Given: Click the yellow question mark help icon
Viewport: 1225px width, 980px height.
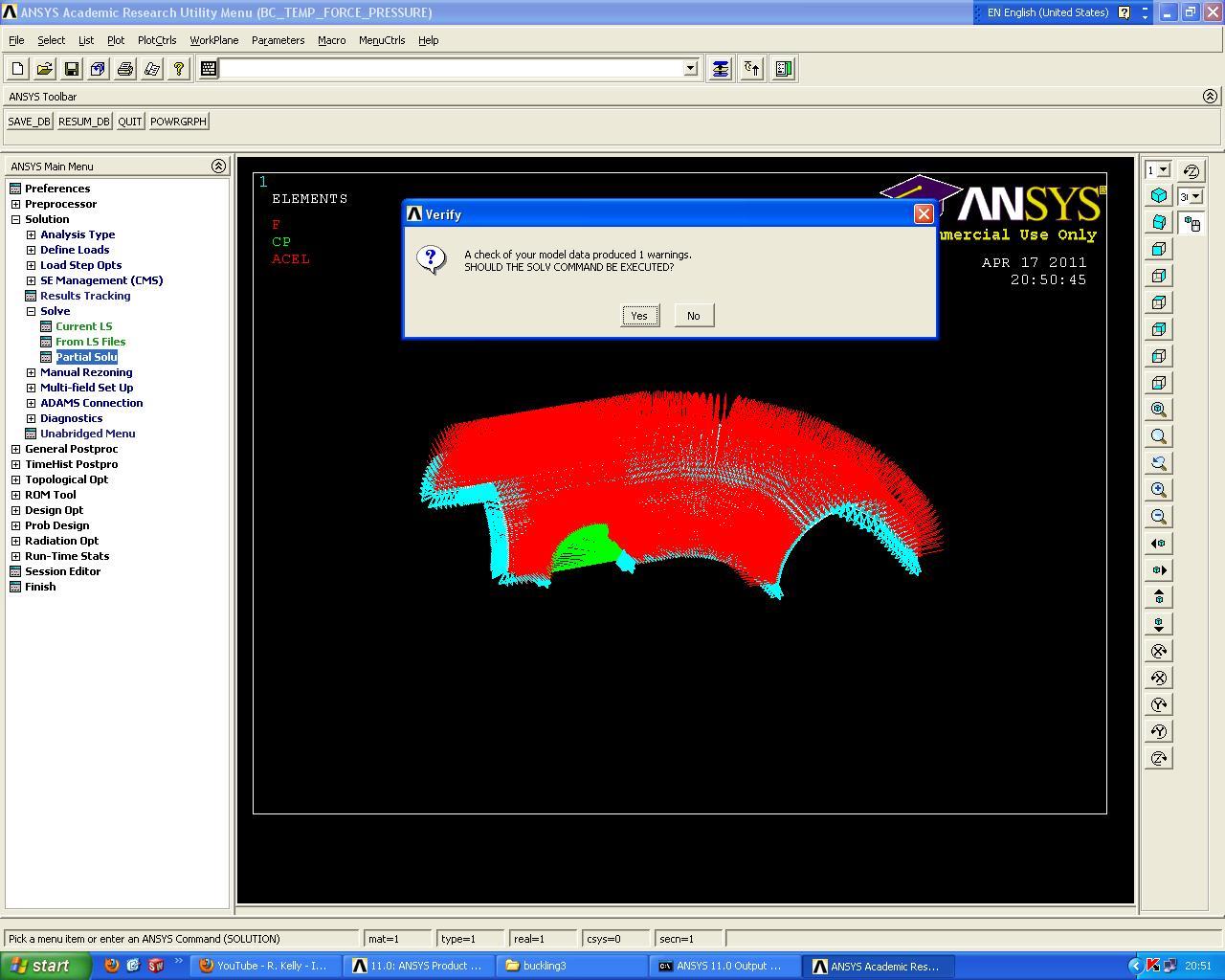Looking at the screenshot, I should tap(178, 69).
